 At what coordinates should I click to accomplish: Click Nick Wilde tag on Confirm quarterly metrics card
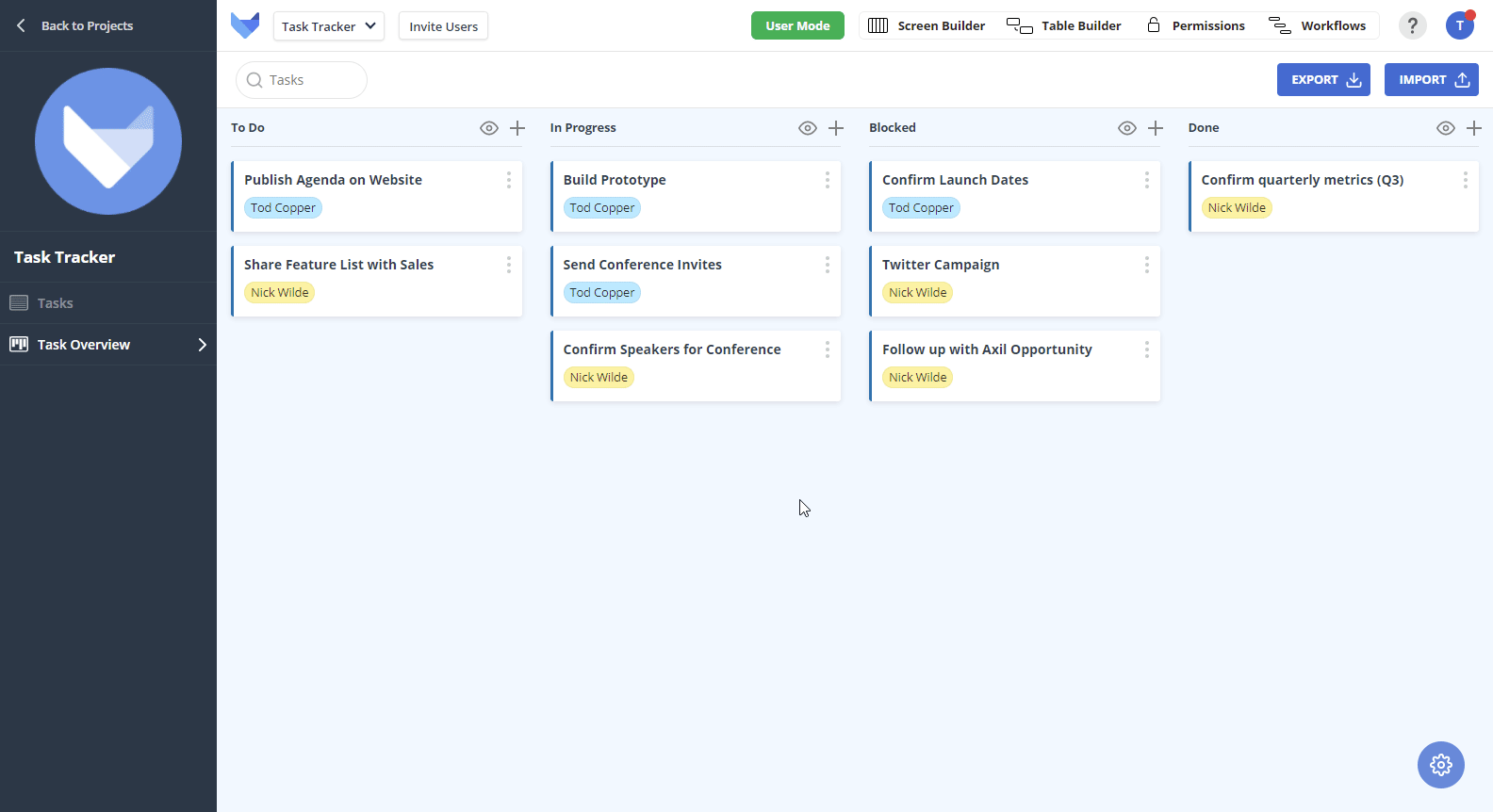[1237, 208]
